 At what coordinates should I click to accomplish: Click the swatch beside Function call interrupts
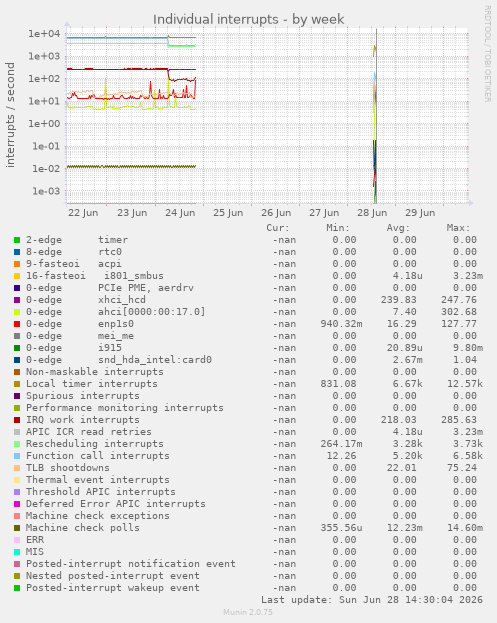pos(17,456)
